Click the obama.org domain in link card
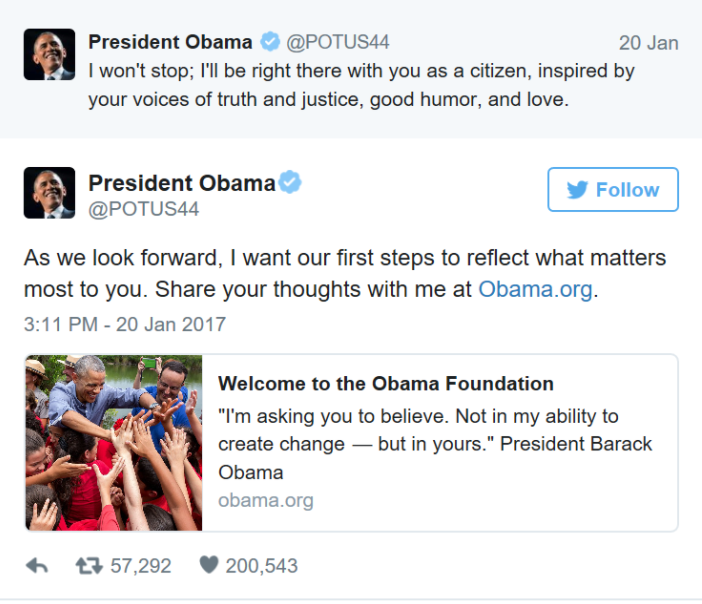Screen dimensions: 702x604 point(265,500)
